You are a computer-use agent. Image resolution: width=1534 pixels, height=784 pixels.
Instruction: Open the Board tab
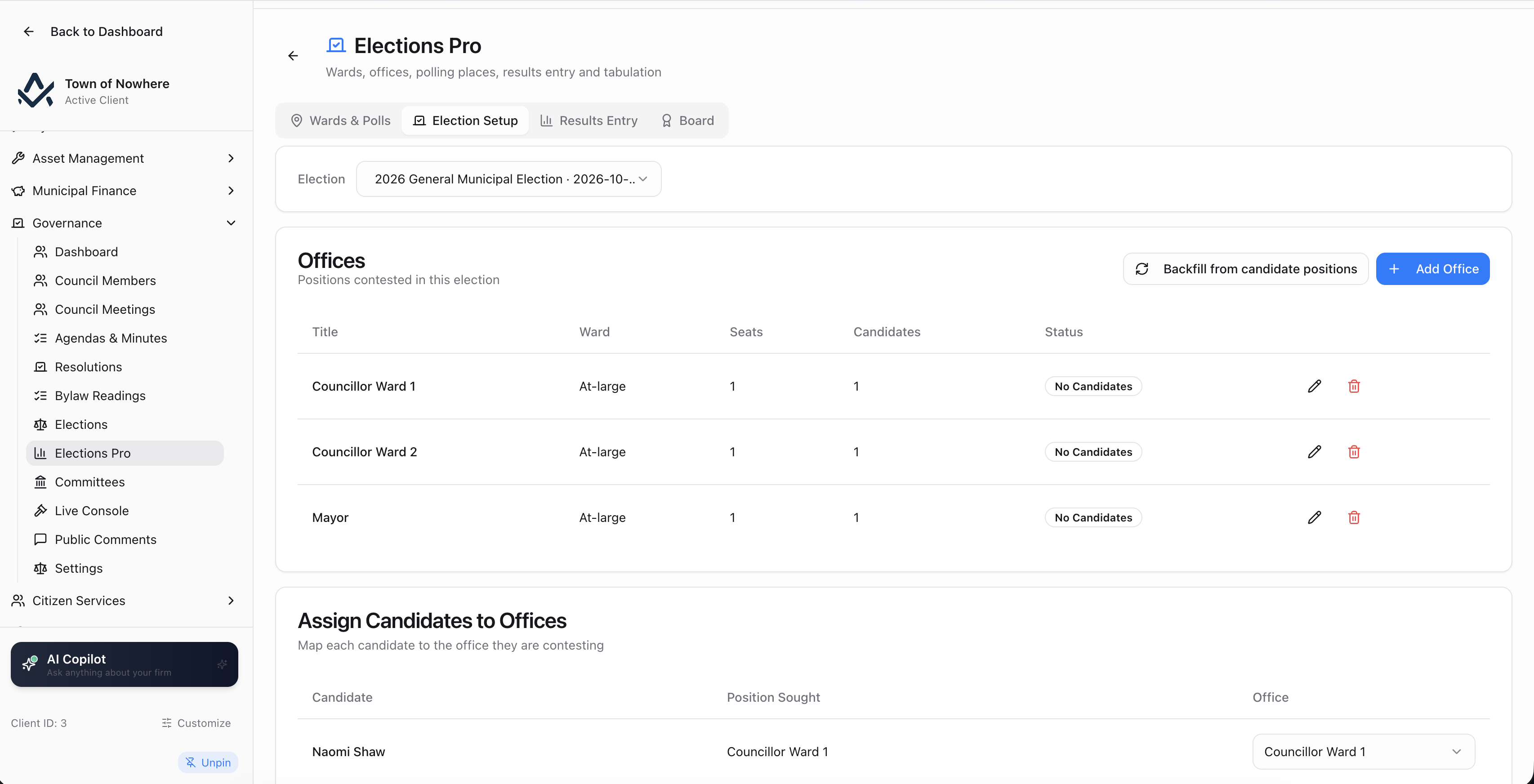(688, 121)
